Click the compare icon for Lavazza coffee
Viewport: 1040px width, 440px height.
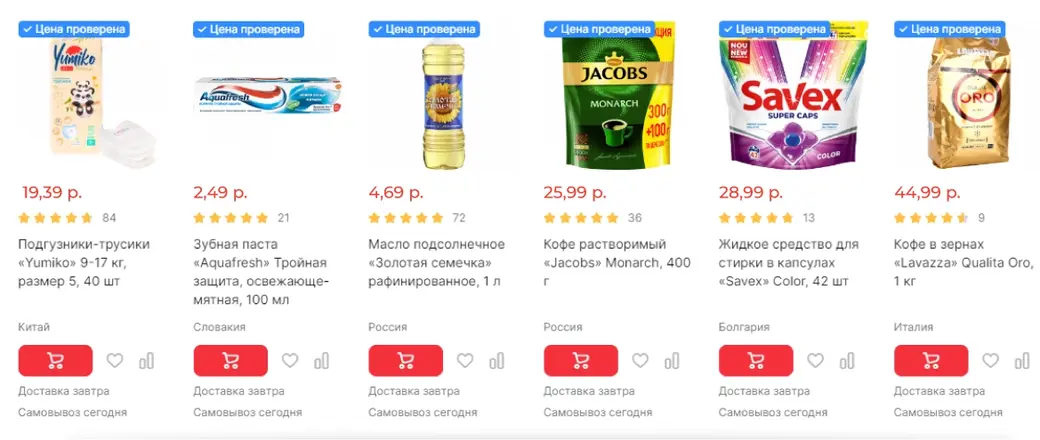(1022, 360)
